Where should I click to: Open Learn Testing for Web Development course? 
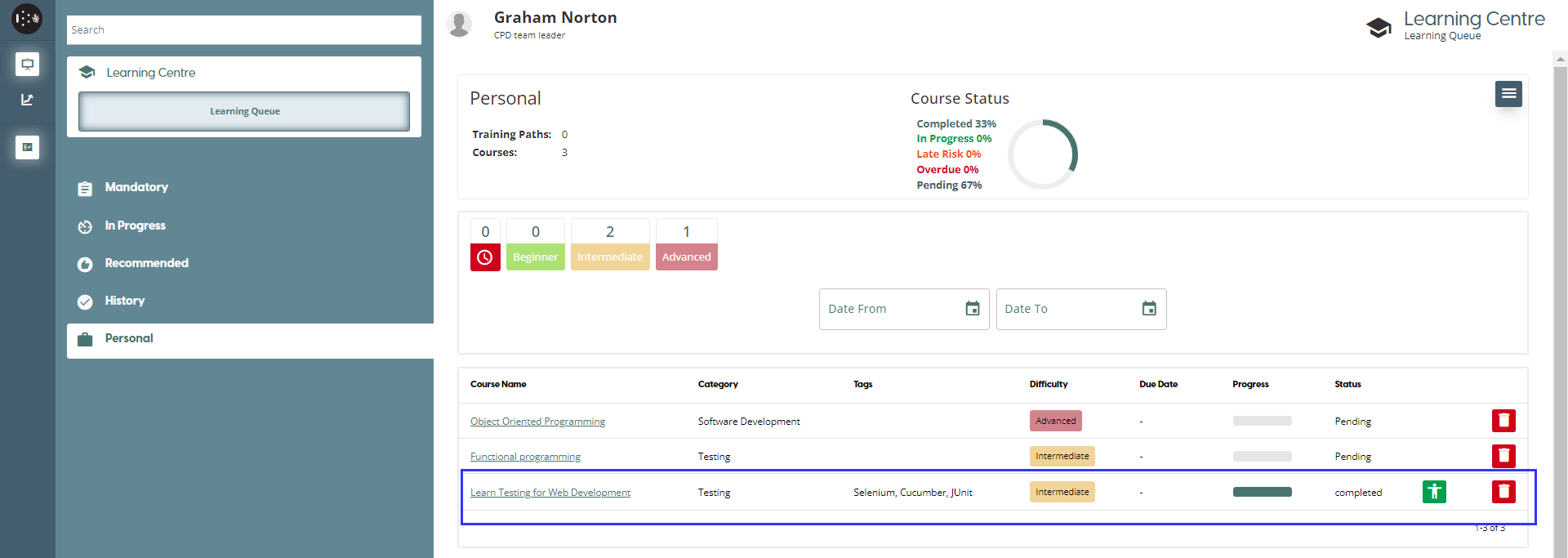pos(550,493)
